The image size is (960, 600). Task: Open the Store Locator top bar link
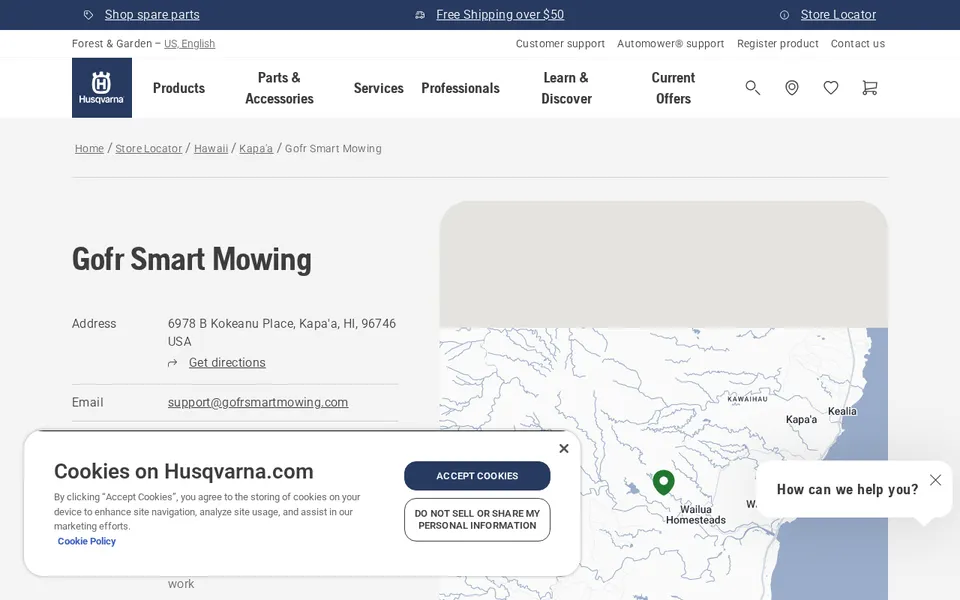[x=838, y=15]
